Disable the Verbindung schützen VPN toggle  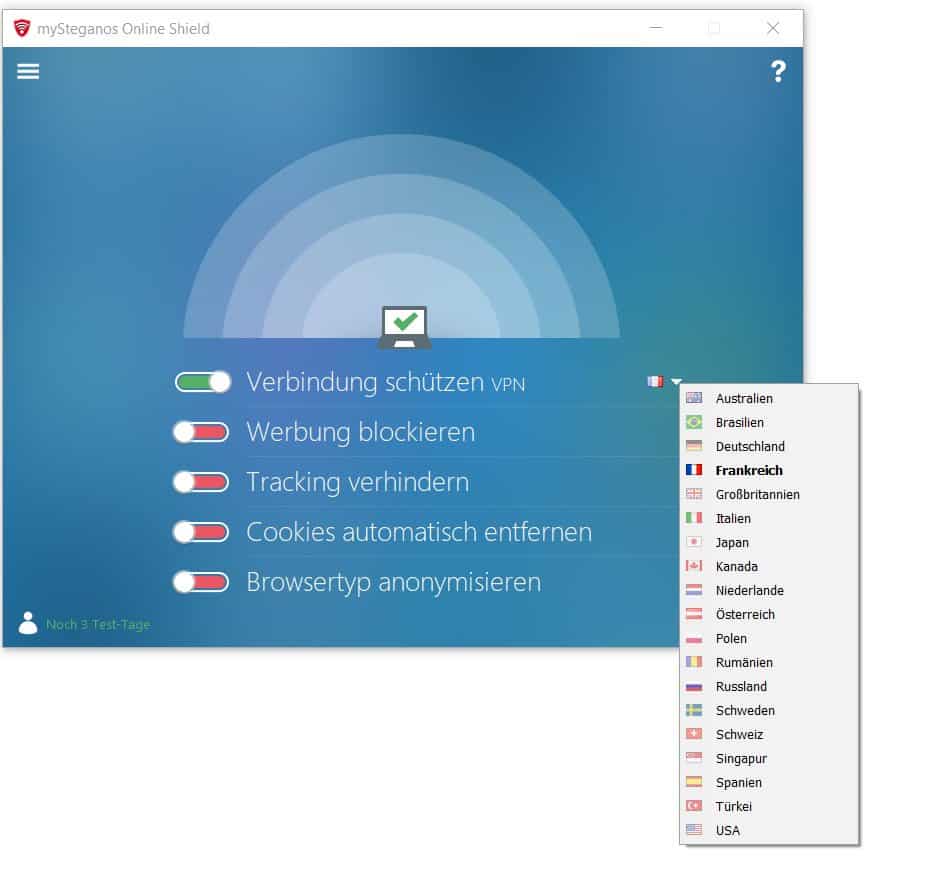click(x=202, y=382)
